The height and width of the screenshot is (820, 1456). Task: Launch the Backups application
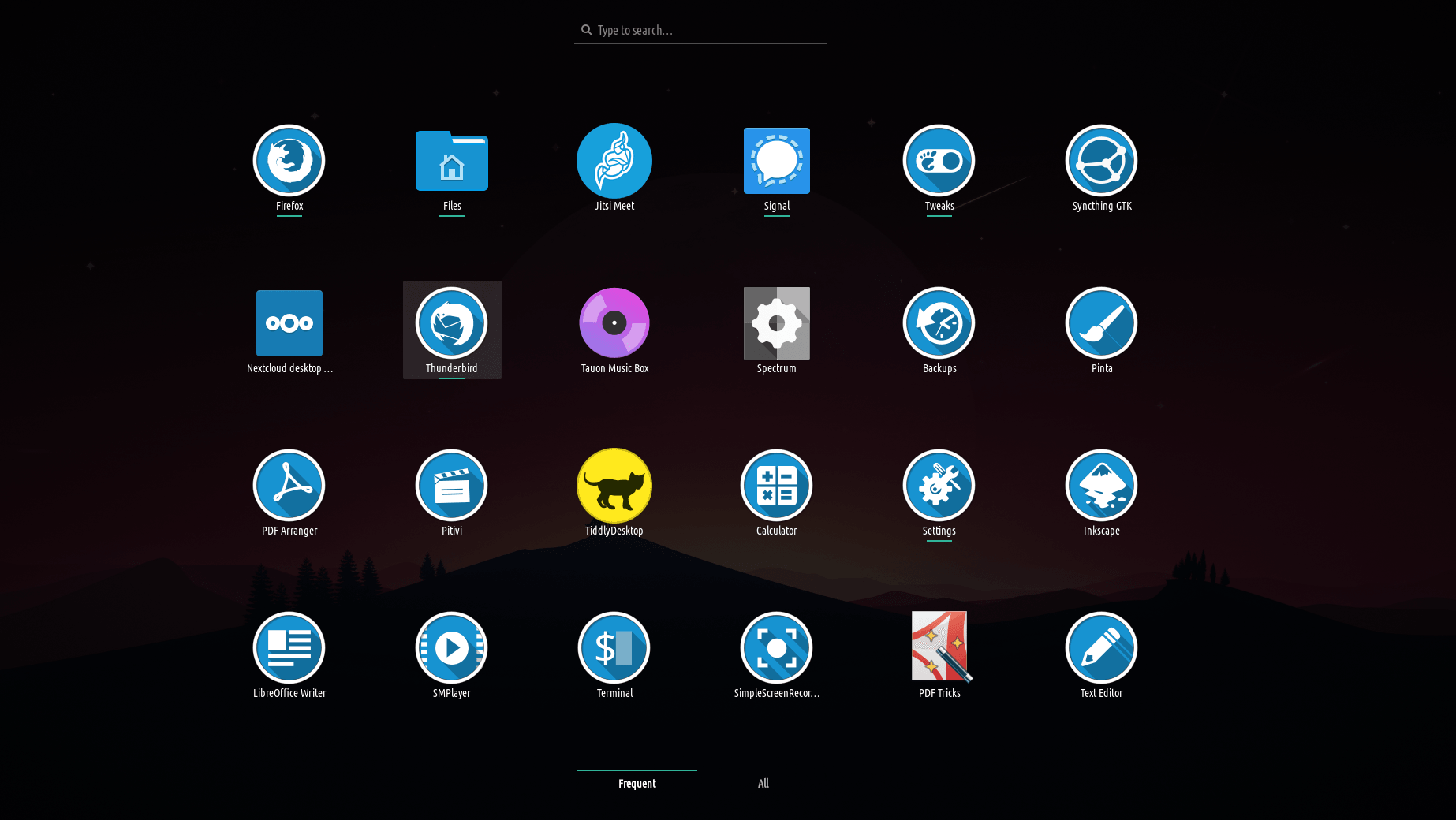point(939,323)
